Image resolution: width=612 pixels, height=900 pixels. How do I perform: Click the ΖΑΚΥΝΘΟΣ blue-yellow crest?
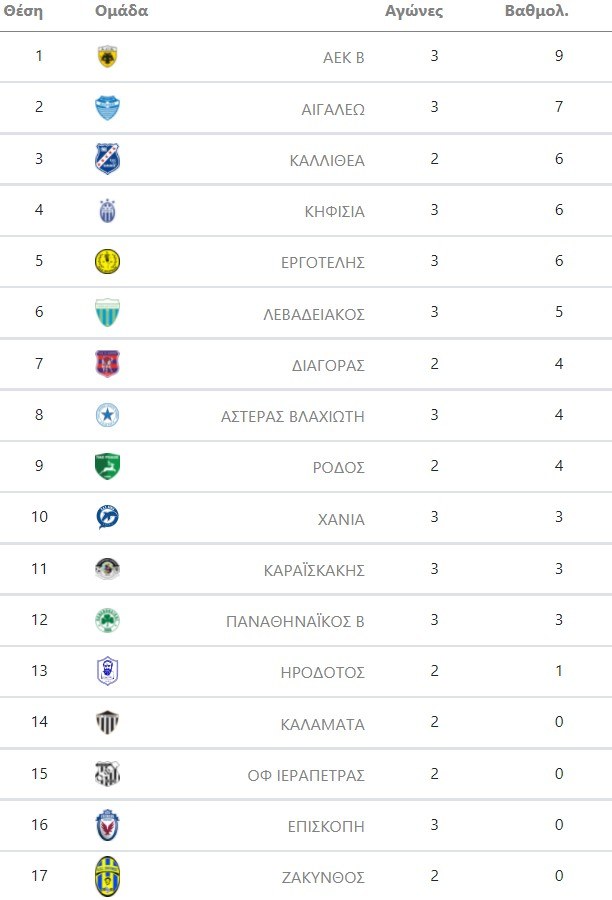107,877
